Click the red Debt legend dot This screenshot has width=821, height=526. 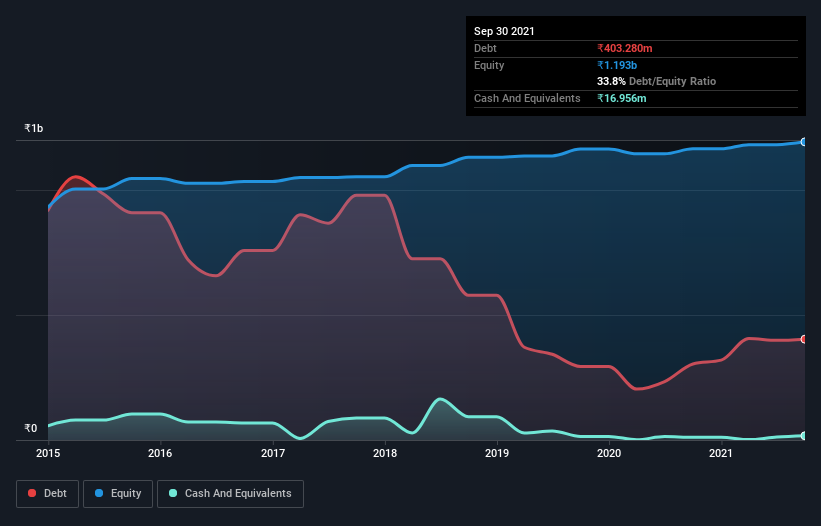tap(32, 493)
